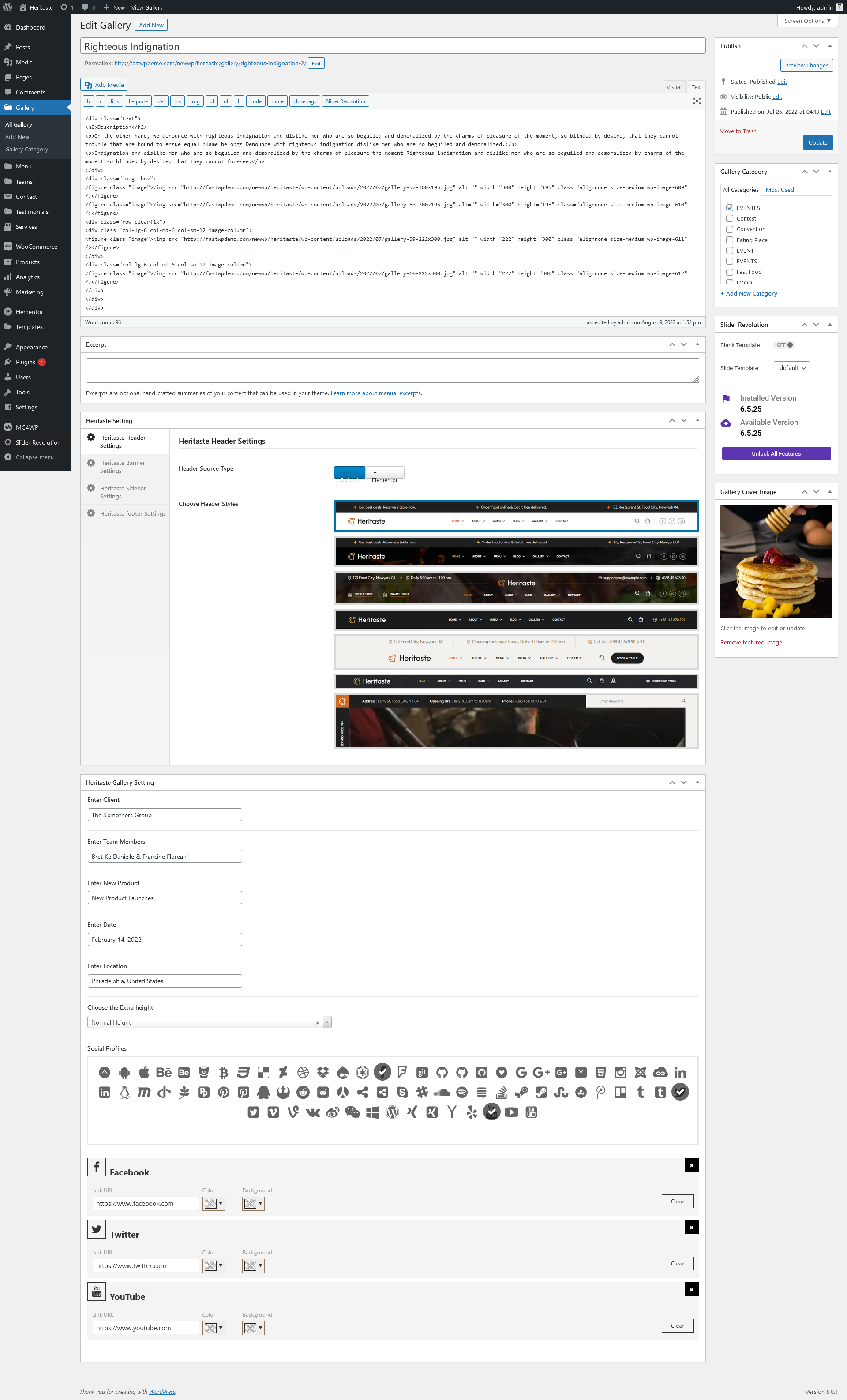The height and width of the screenshot is (1400, 847).
Task: Select the Dropbox social icon
Action: [322, 1073]
